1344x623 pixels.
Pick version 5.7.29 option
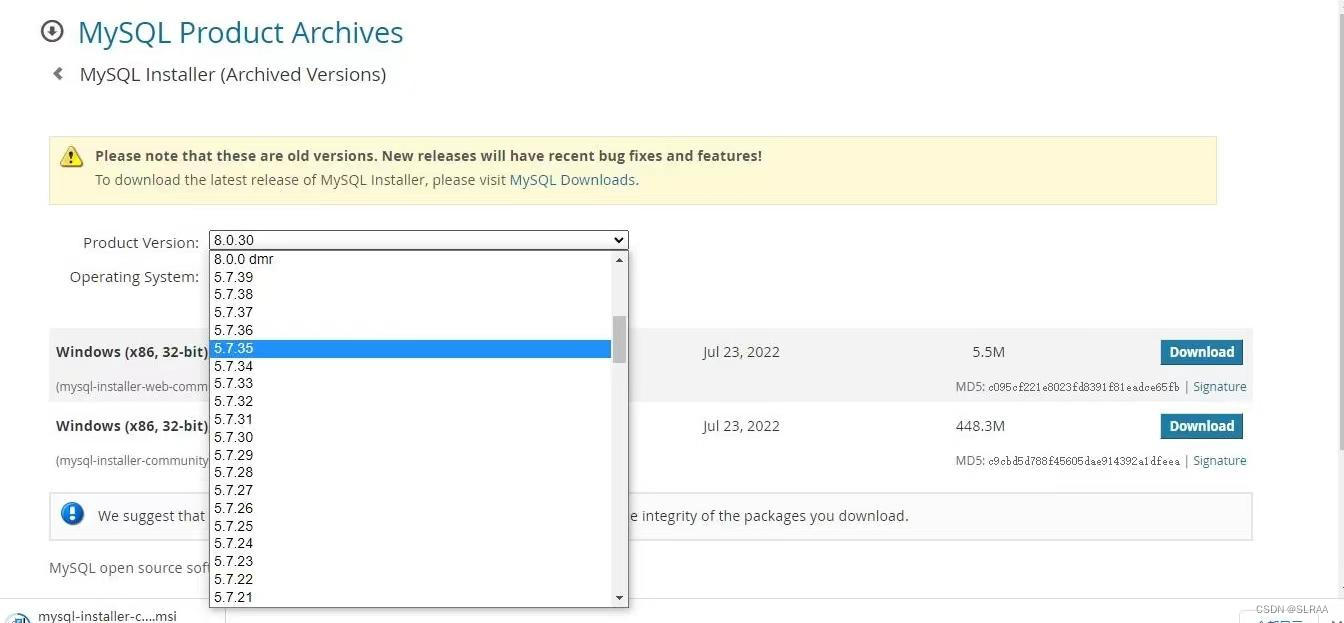pyautogui.click(x=410, y=455)
